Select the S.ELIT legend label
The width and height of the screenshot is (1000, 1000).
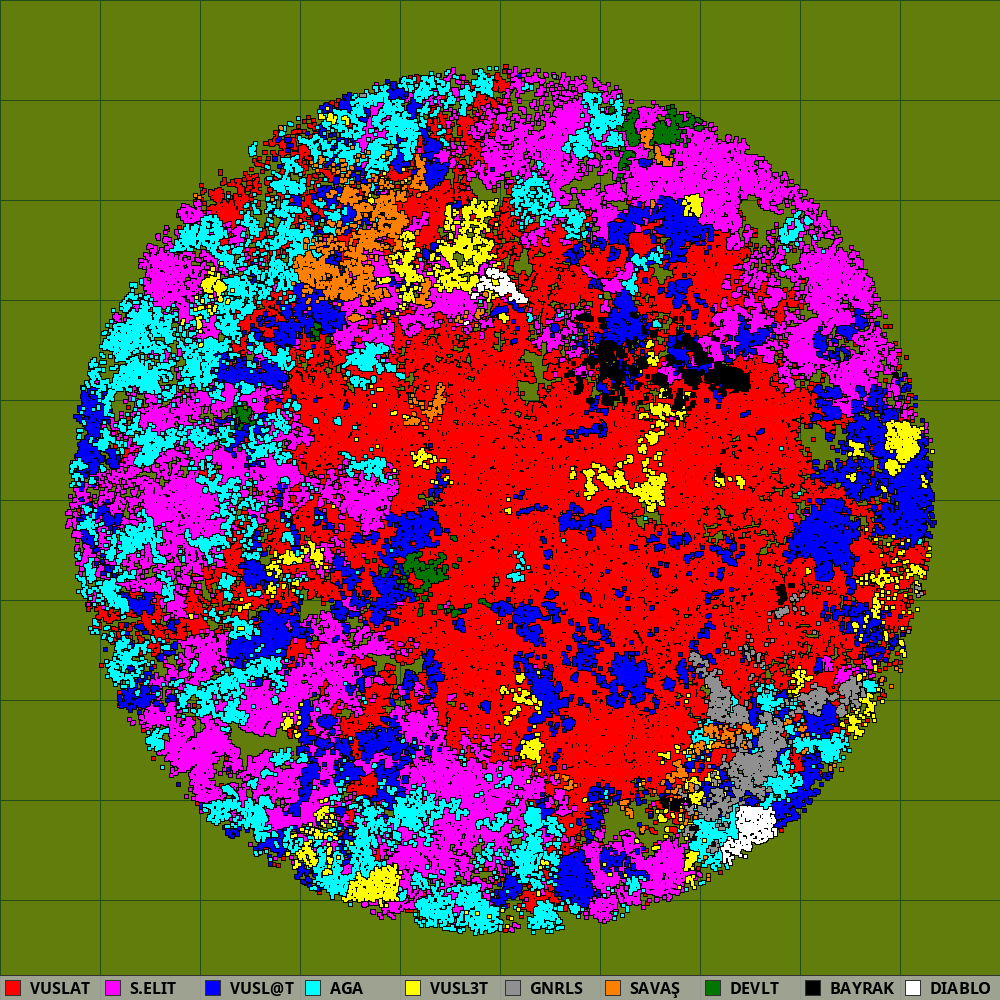(153, 989)
